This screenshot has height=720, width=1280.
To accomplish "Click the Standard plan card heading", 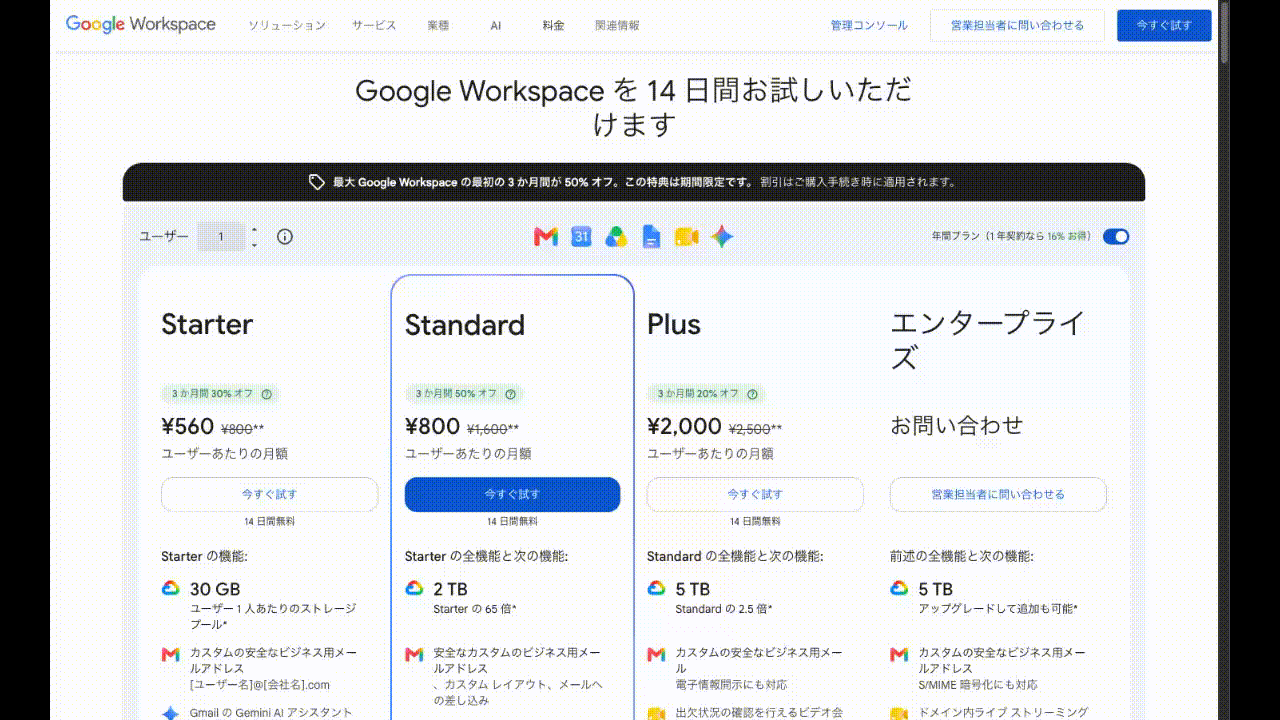I will click(465, 325).
